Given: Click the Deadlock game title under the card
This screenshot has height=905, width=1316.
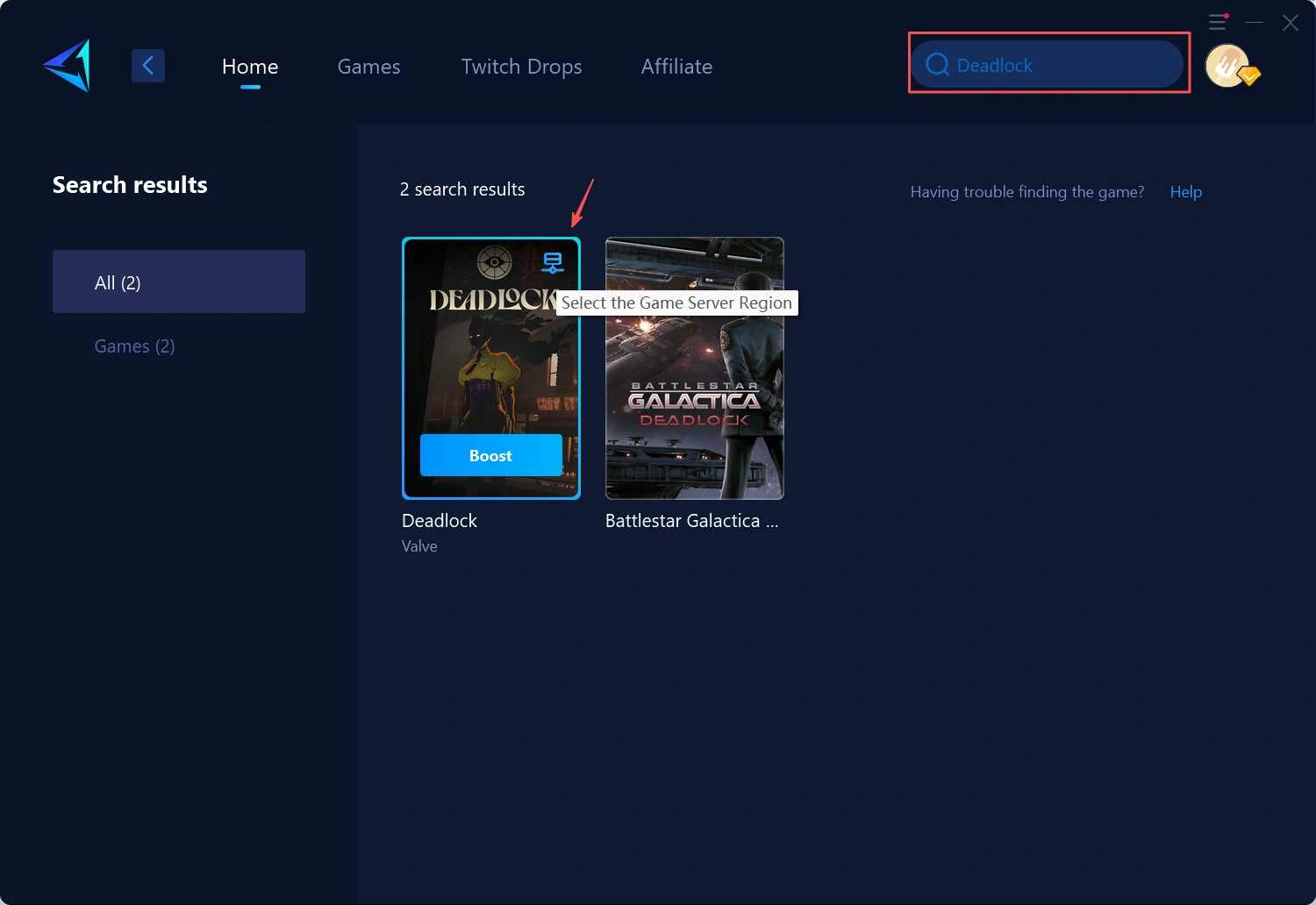Looking at the screenshot, I should pos(440,521).
